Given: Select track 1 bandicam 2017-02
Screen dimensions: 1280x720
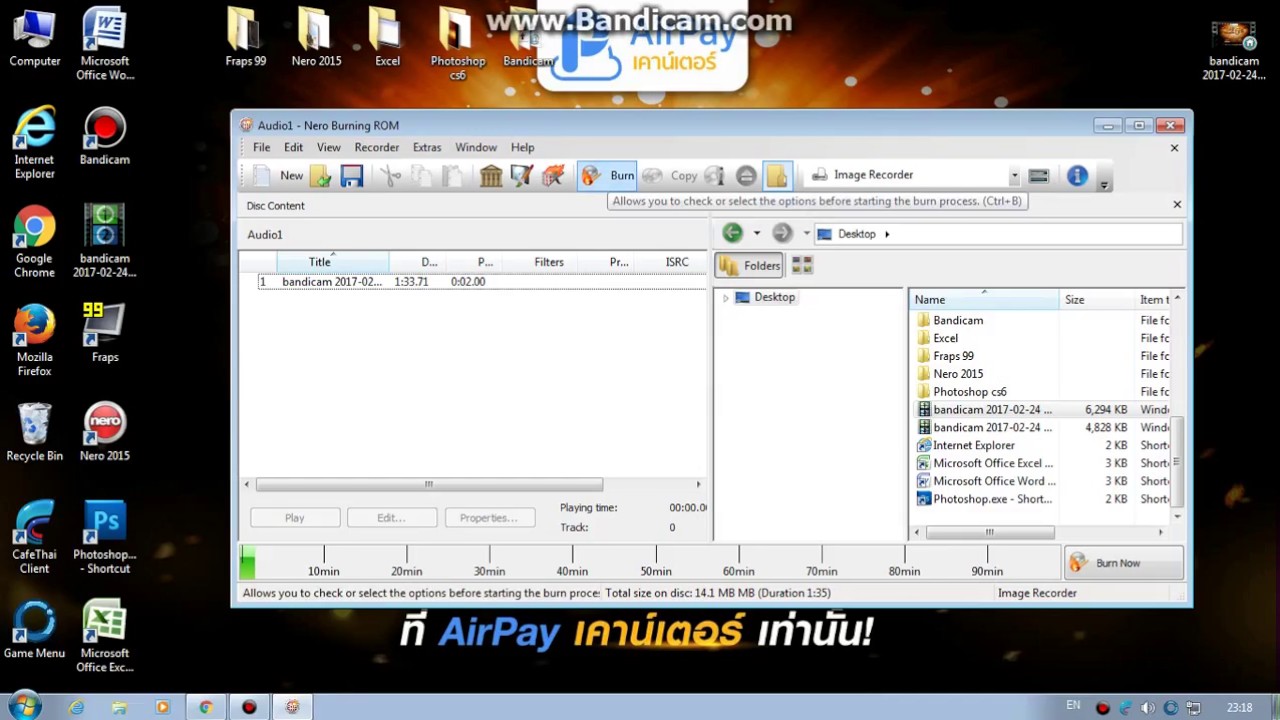Looking at the screenshot, I should point(482,282).
